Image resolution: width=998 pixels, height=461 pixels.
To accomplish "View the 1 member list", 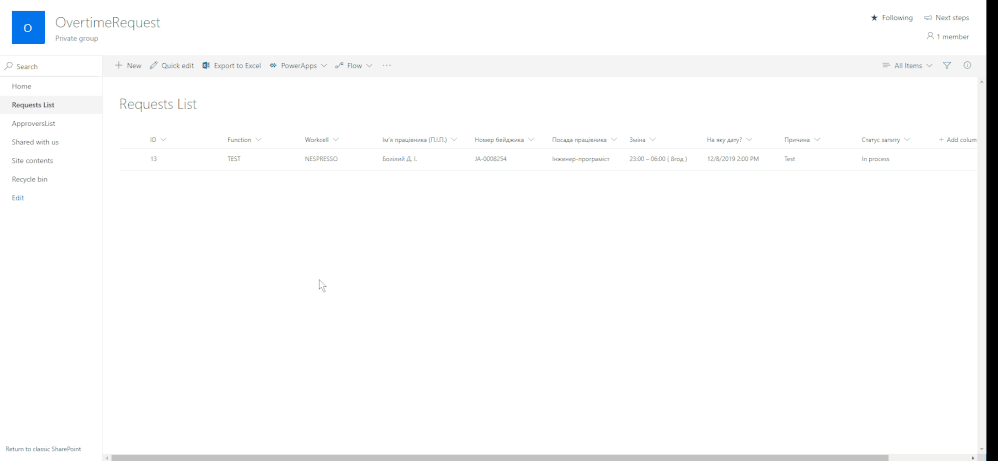I will pos(948,37).
